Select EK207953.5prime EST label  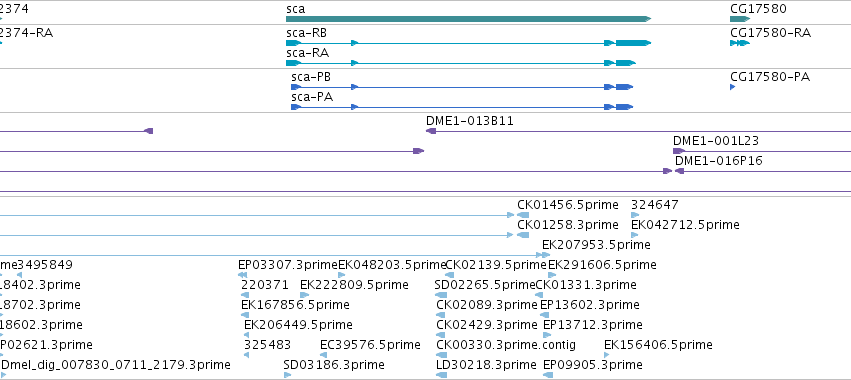click(x=596, y=245)
